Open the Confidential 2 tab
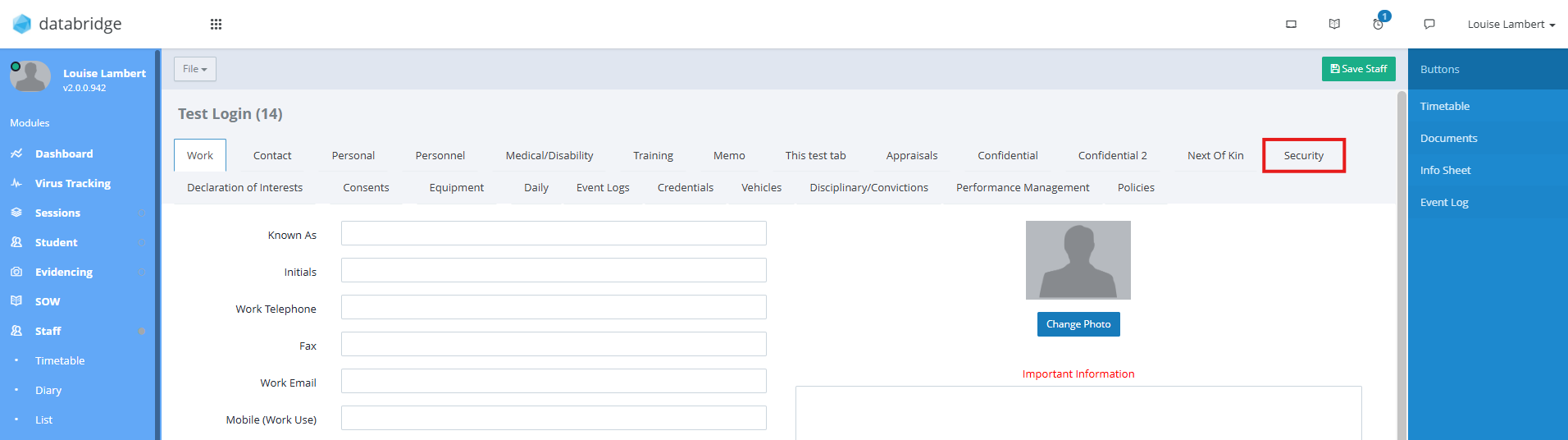Viewport: 1568px width, 440px height. [1113, 155]
